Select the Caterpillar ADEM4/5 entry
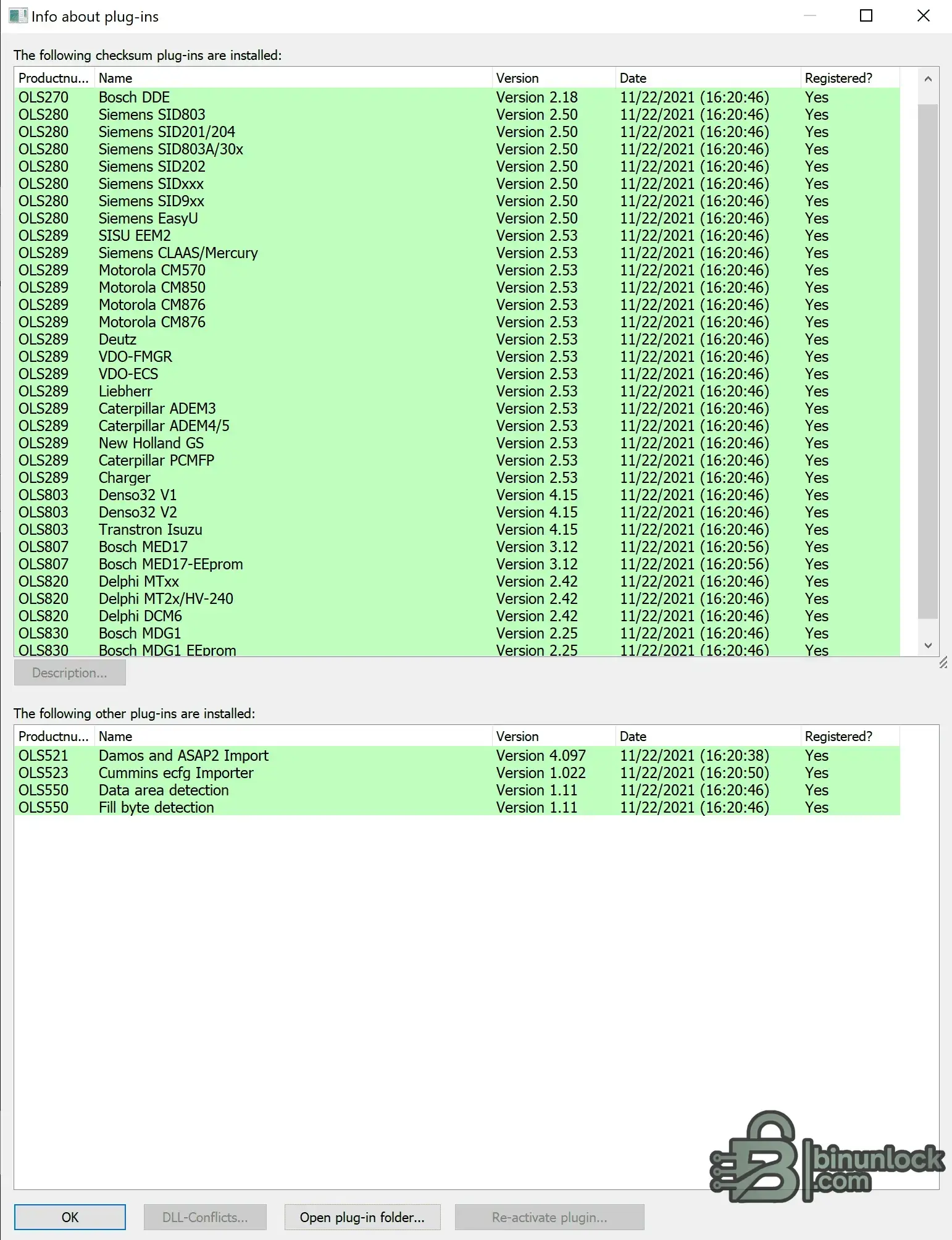The image size is (952, 1240). point(457,425)
